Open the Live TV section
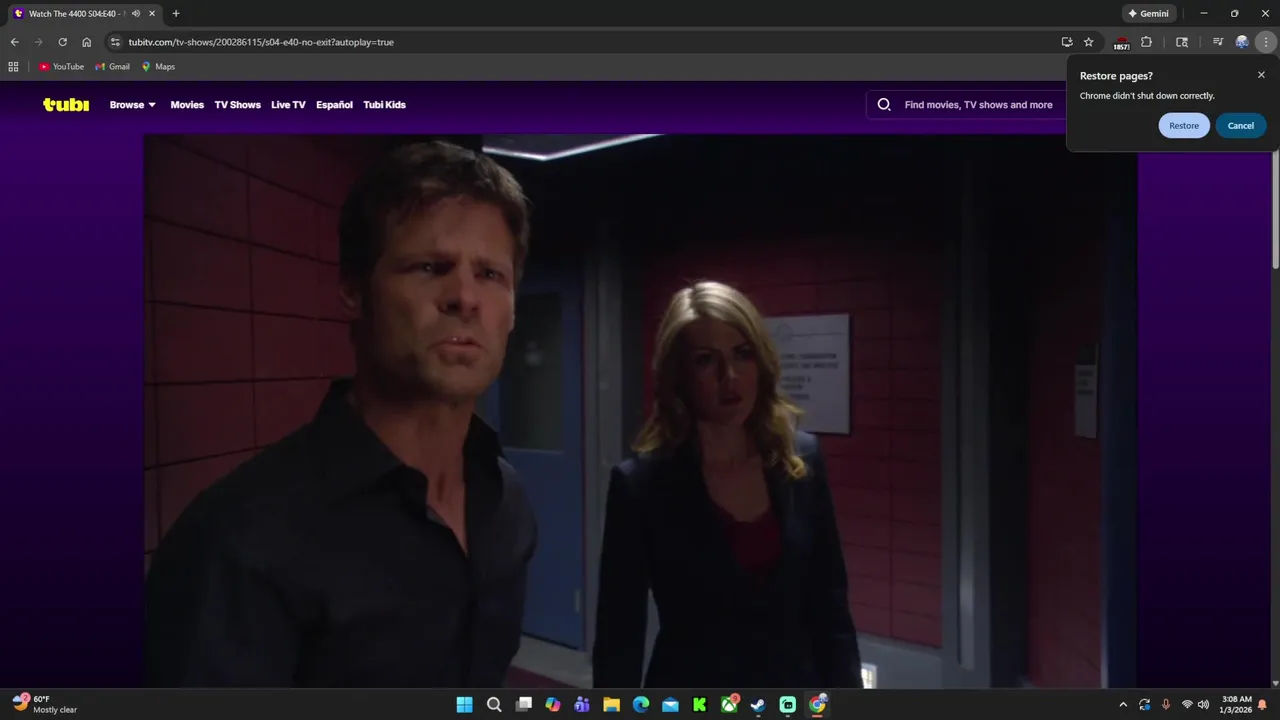1280x720 pixels. click(x=288, y=105)
